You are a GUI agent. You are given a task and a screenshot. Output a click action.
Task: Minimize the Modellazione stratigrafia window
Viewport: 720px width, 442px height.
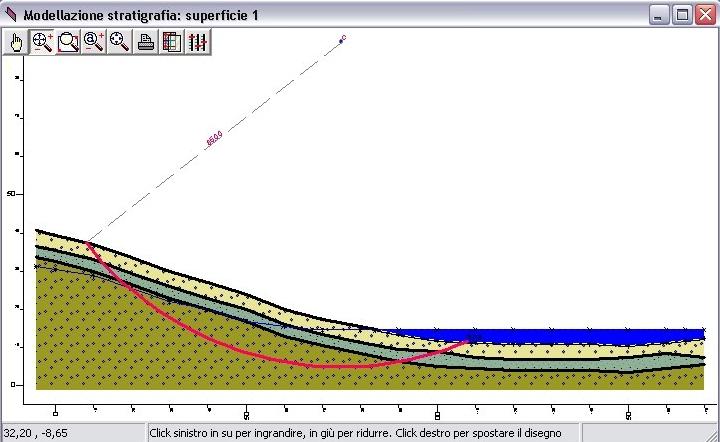point(659,14)
